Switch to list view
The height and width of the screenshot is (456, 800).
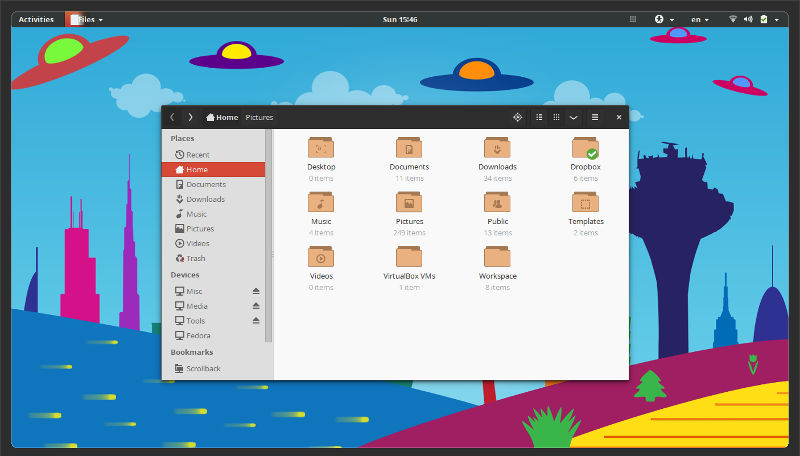pos(539,117)
